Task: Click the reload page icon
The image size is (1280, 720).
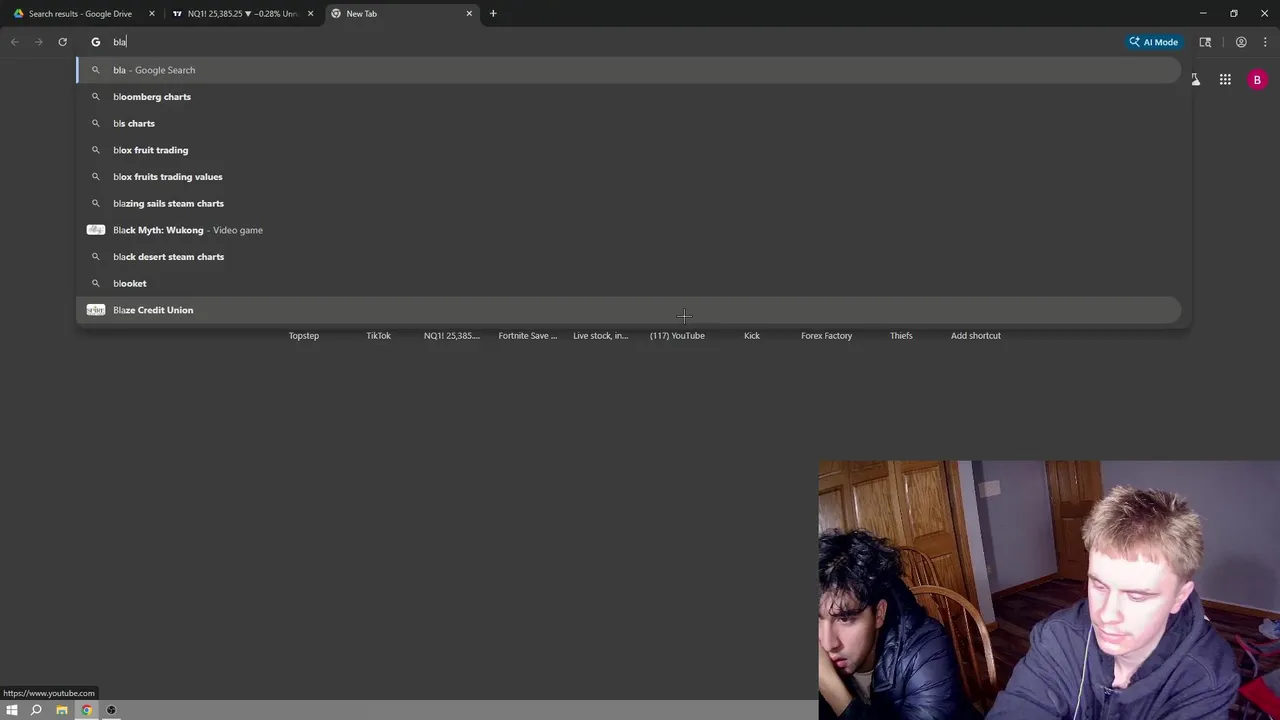Action: [62, 42]
